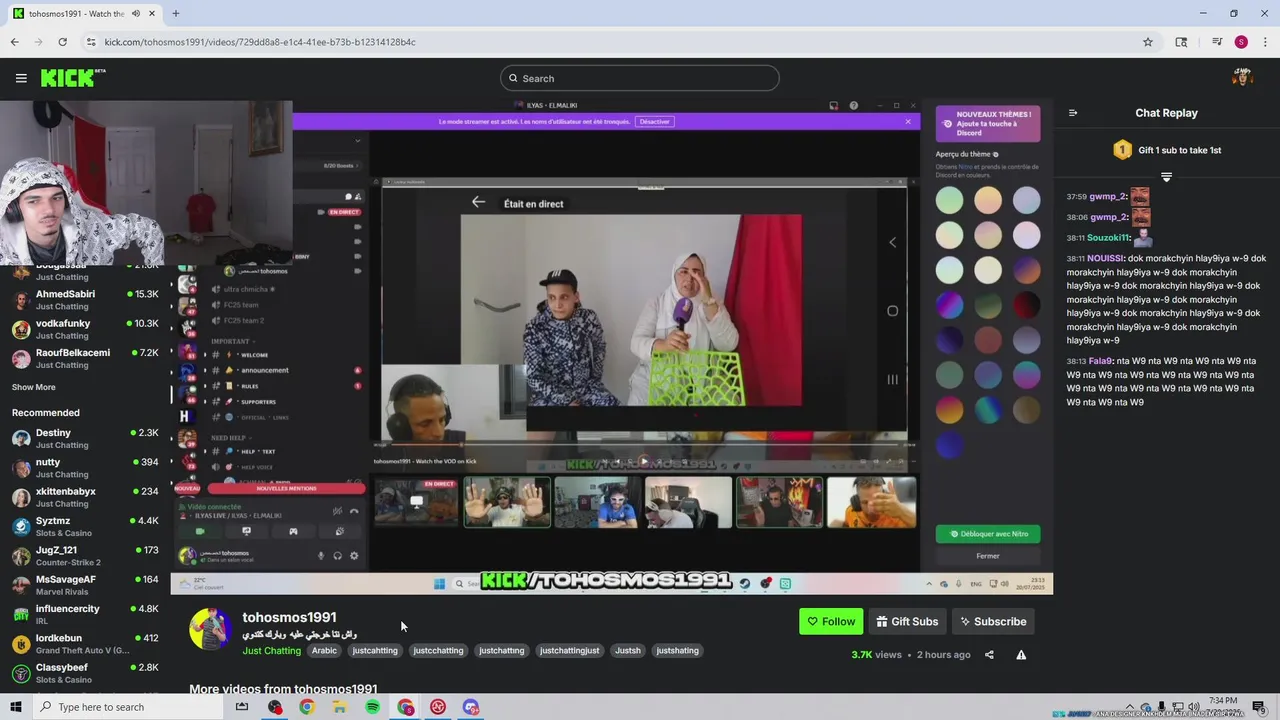This screenshot has width=1280, height=720.
Task: Click the Destiny sidebar avatar
Action: (x=21, y=438)
